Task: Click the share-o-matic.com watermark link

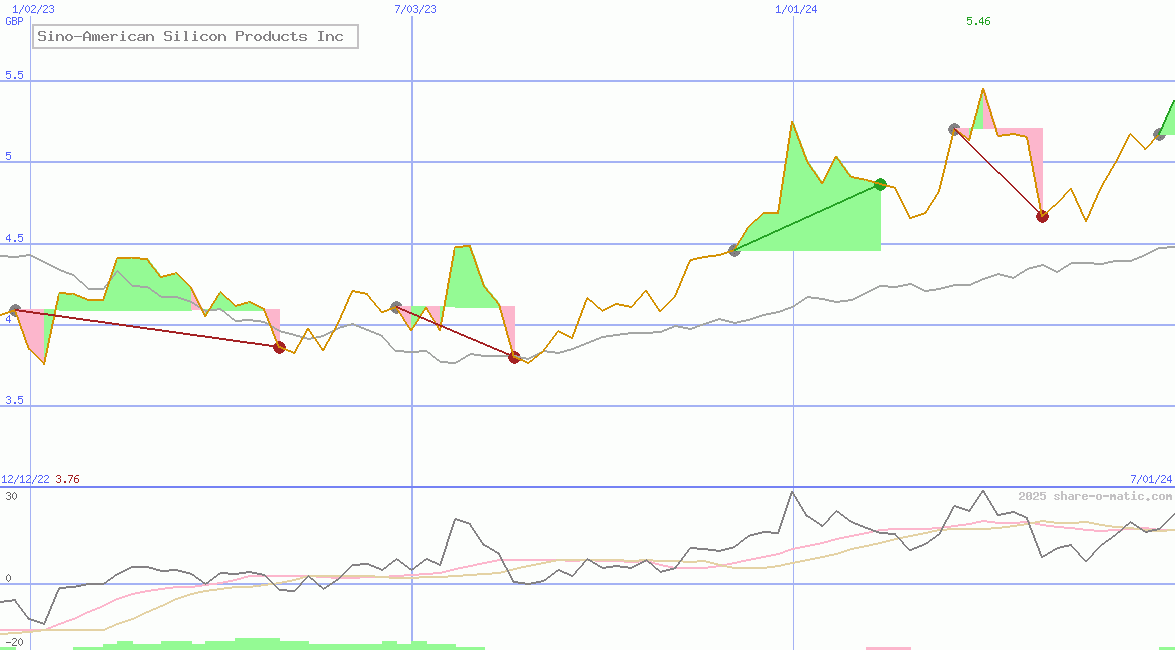Action: click(x=1095, y=496)
